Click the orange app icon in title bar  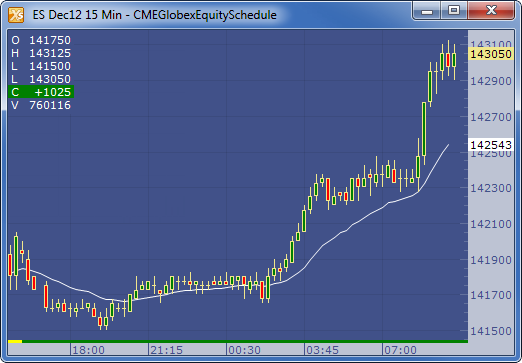(16, 15)
